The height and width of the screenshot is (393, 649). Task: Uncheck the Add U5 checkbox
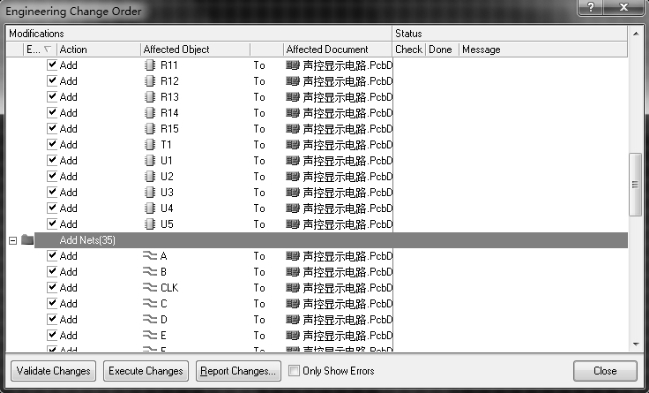52,224
